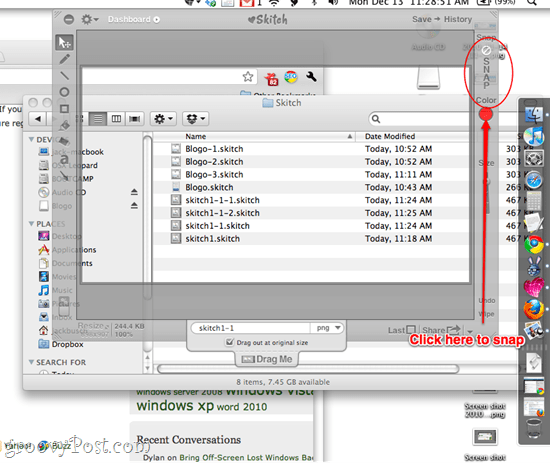Click the Finder back arrow button
Screen dimensions: 550x463
pos(38,119)
